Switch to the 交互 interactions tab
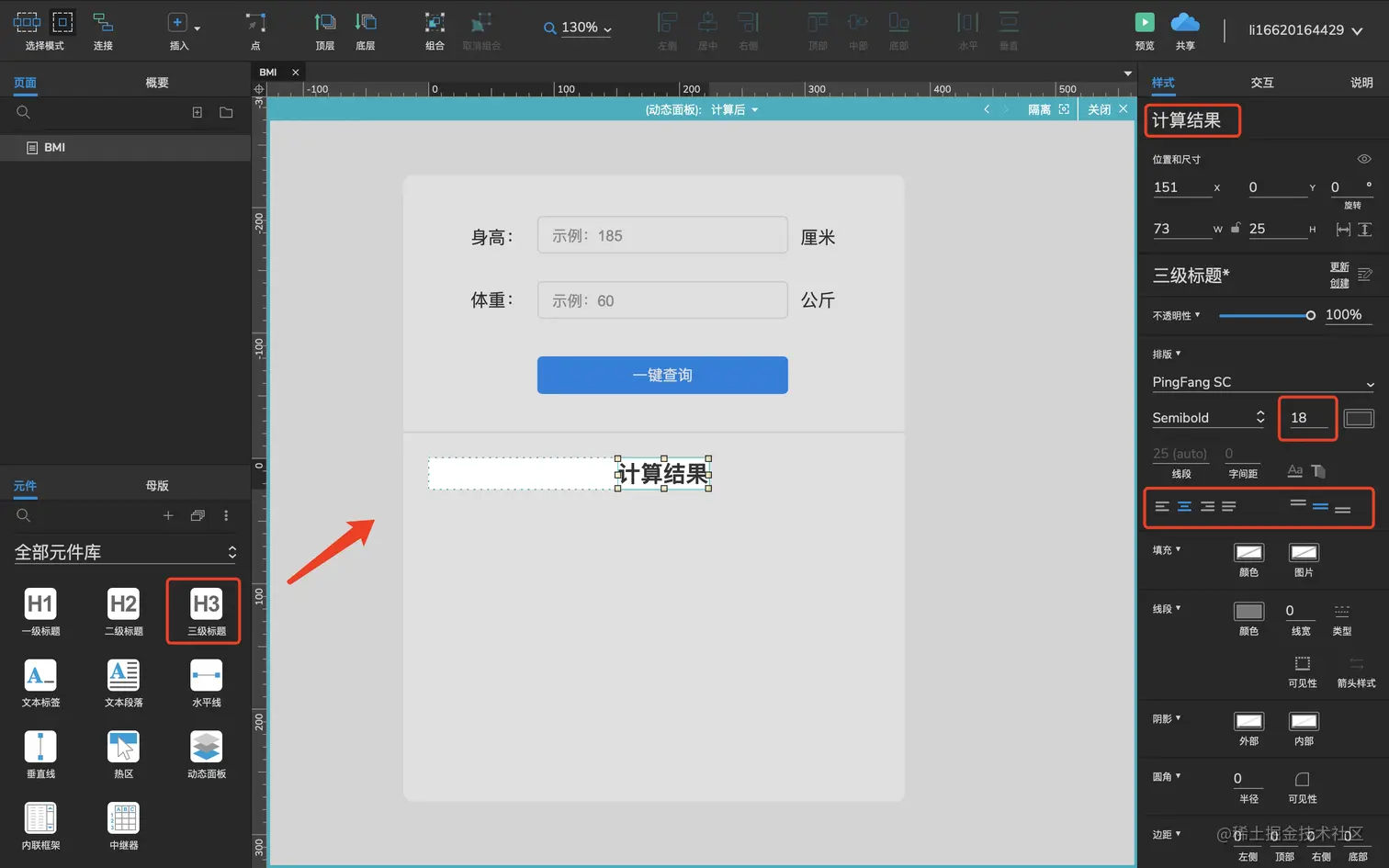This screenshot has width=1389, height=868. click(1262, 83)
